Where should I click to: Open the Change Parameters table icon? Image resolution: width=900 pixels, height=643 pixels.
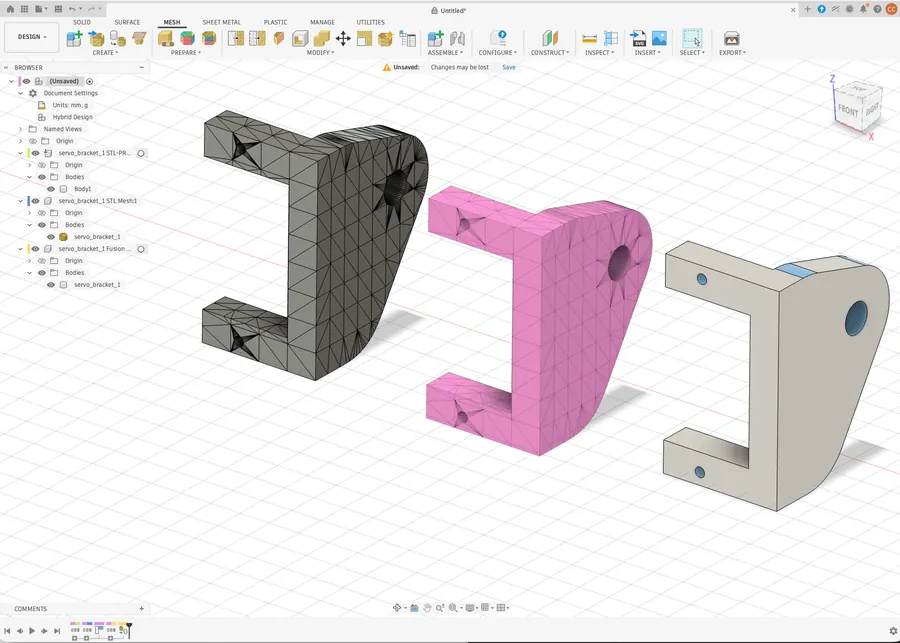[x=408, y=38]
